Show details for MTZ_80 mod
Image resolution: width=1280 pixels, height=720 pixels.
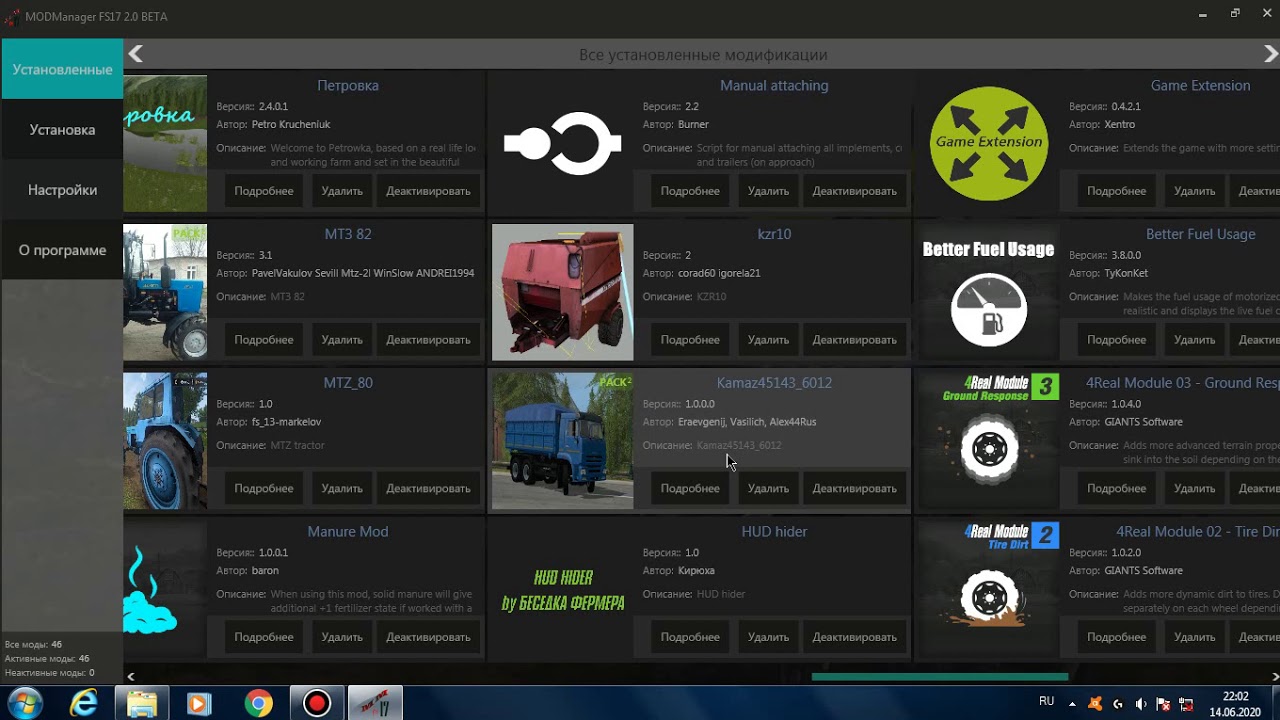point(264,489)
